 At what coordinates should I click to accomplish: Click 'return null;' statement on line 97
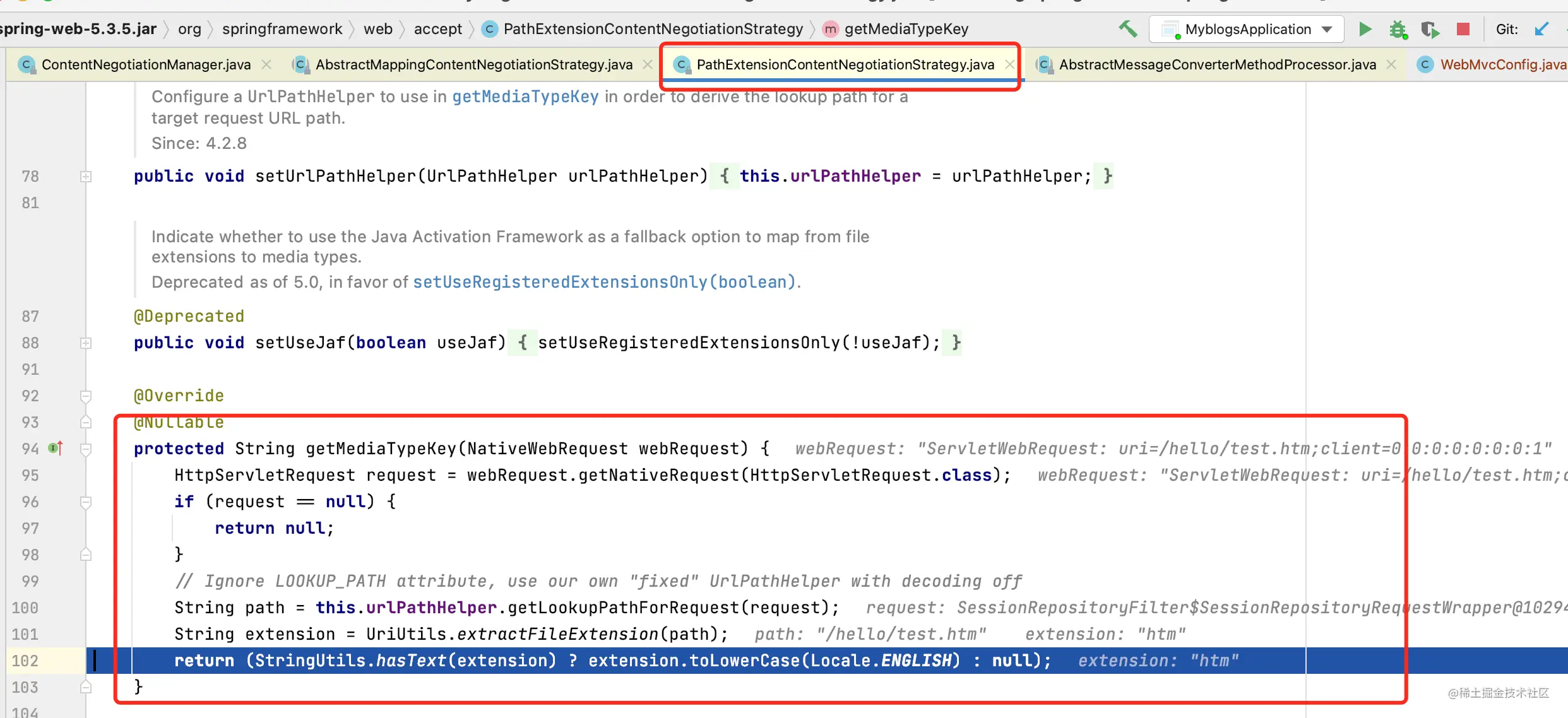coord(274,528)
